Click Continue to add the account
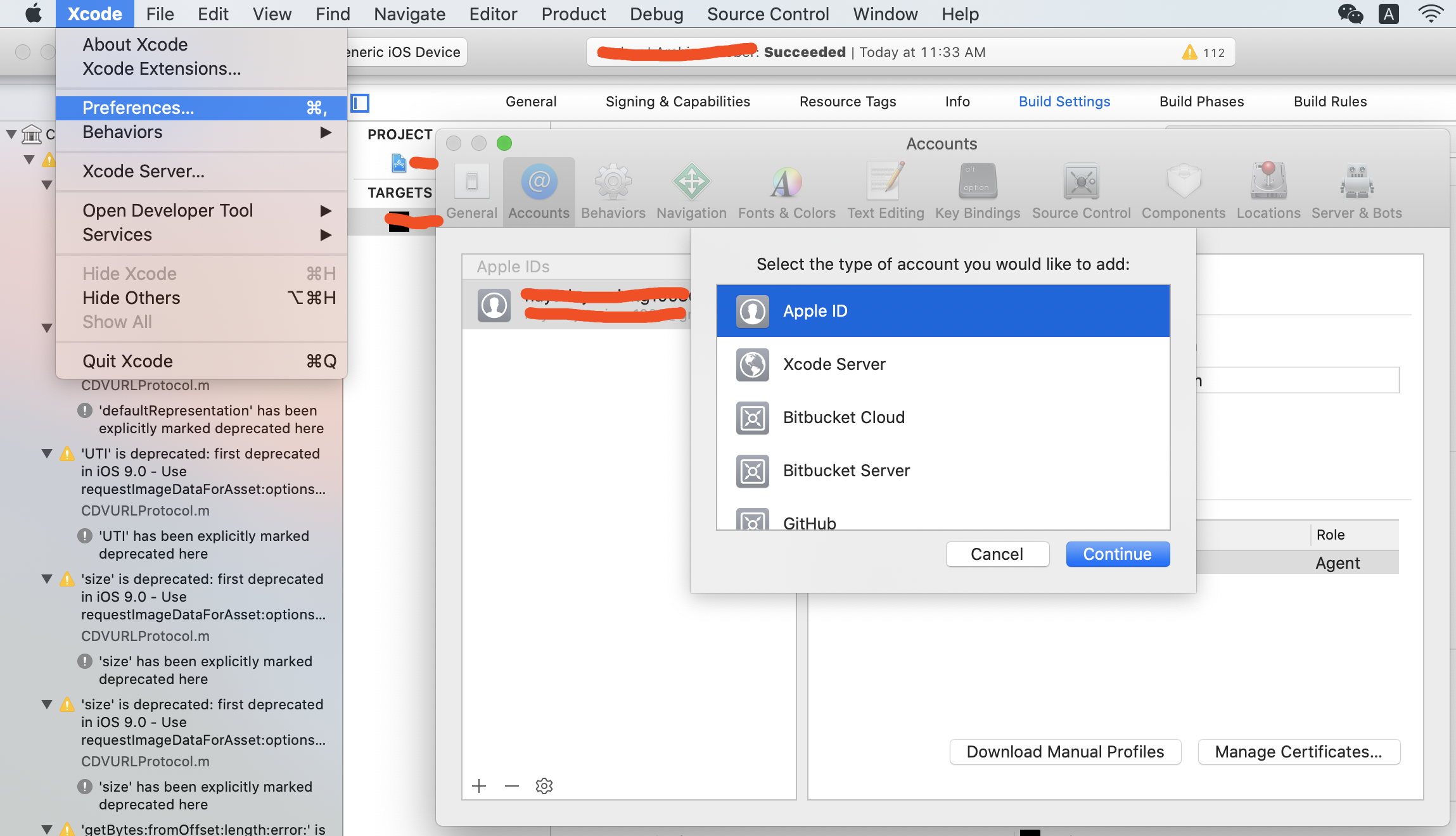Image resolution: width=1456 pixels, height=836 pixels. click(x=1118, y=554)
